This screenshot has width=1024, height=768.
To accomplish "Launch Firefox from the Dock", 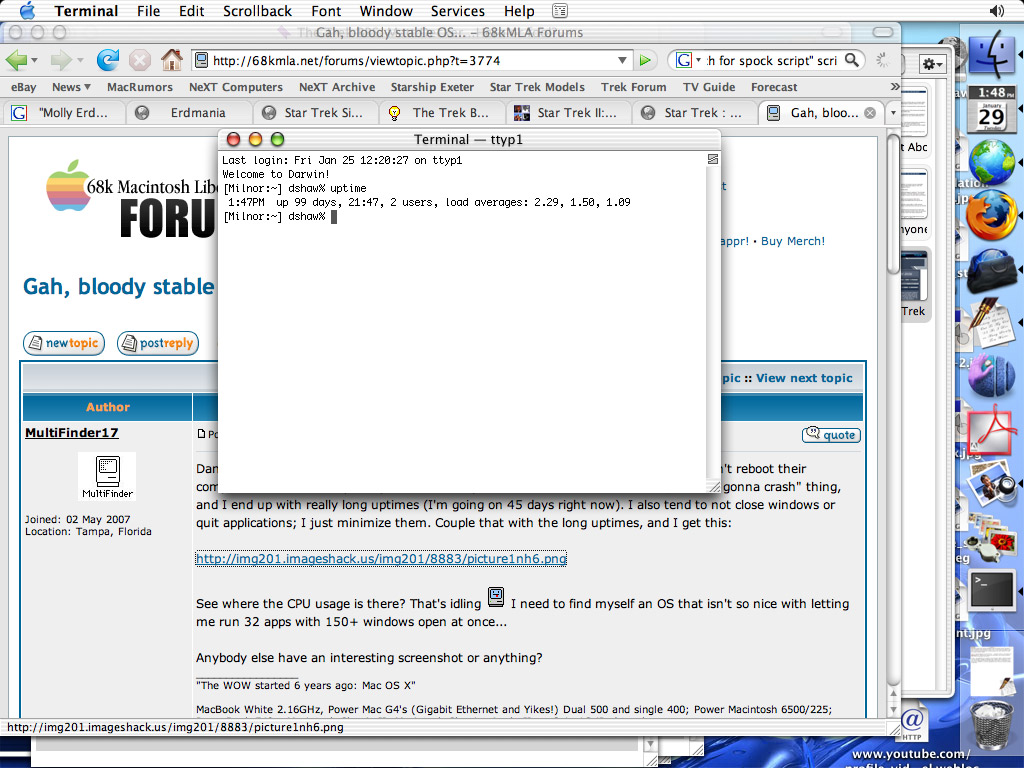I will click(991, 215).
